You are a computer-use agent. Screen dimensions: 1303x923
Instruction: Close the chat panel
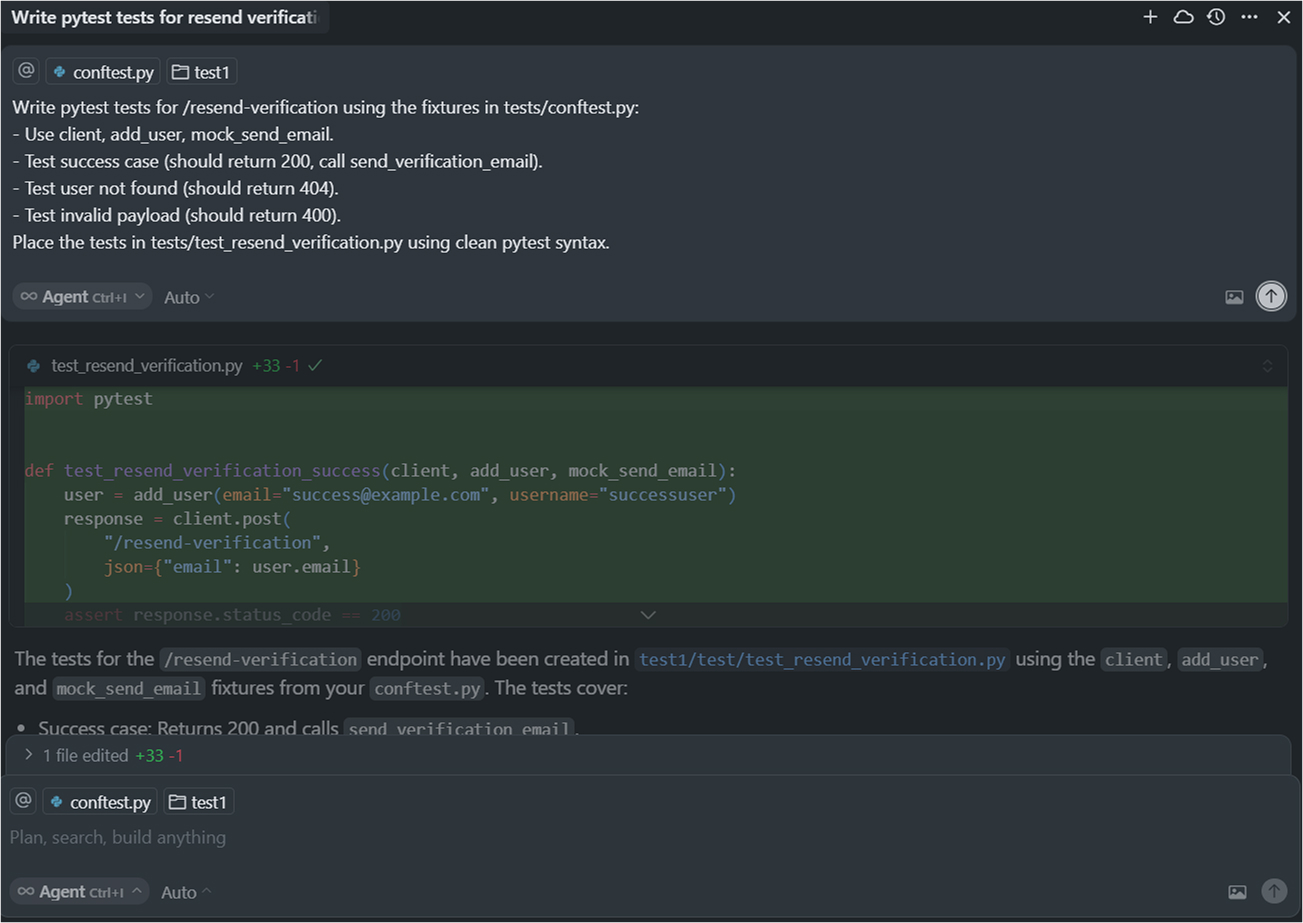pos(1284,17)
